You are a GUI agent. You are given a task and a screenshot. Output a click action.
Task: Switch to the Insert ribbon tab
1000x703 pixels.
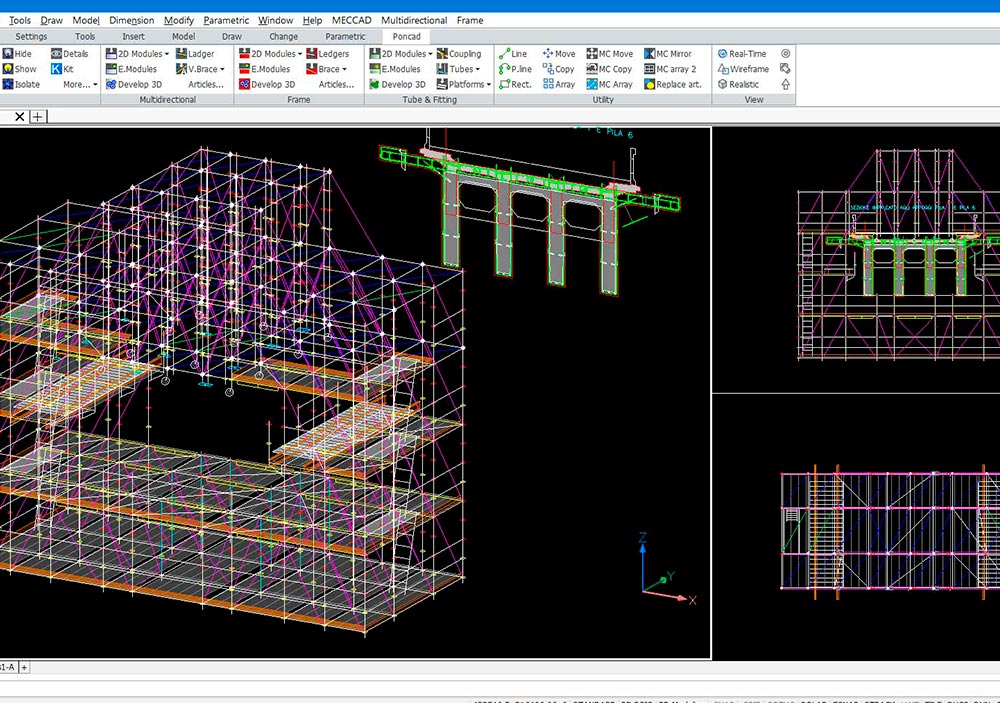click(x=133, y=36)
